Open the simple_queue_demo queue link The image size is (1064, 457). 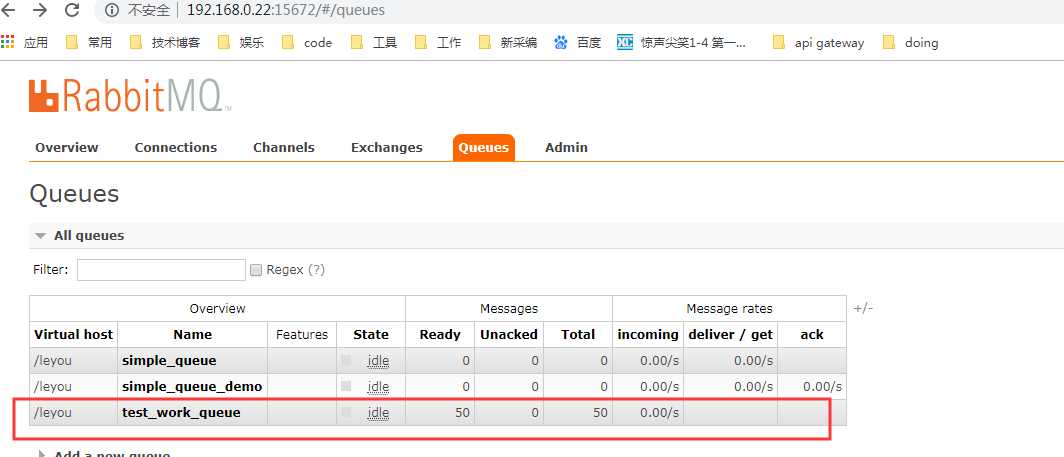192,386
